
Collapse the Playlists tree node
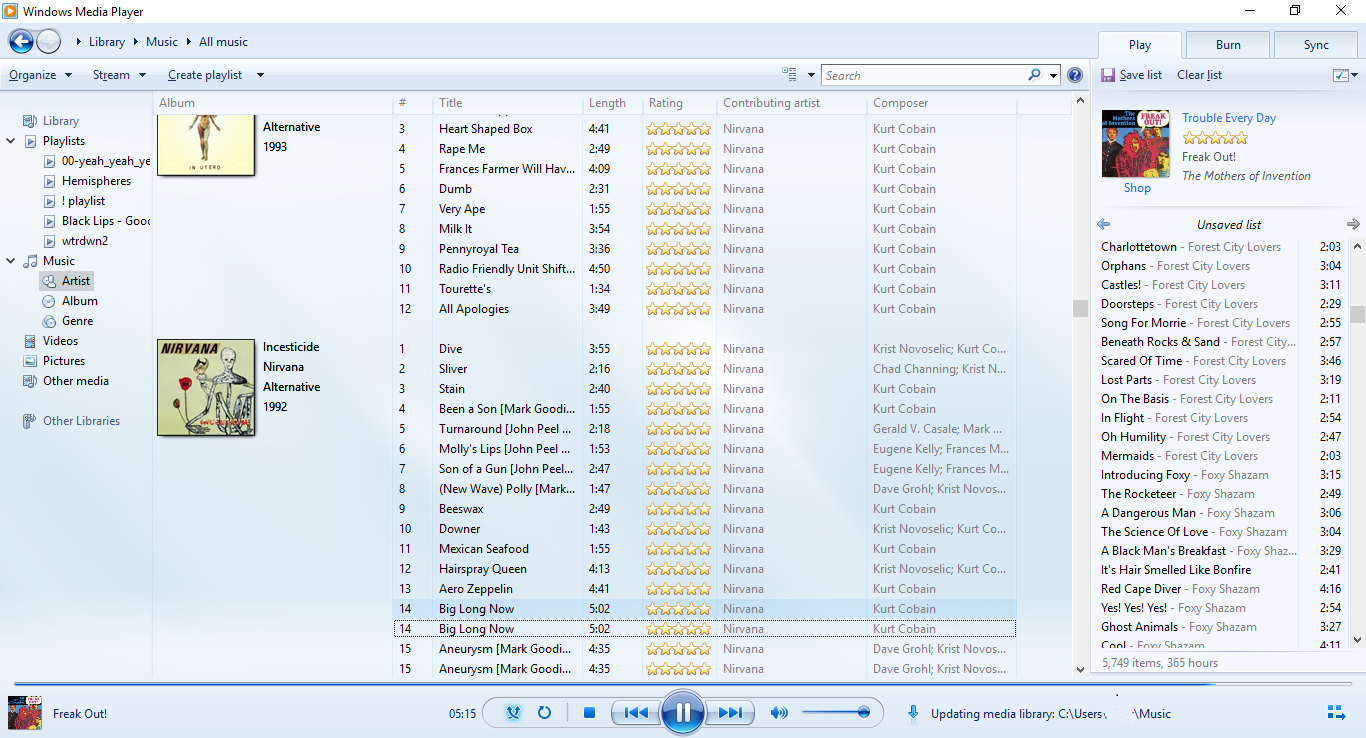(11, 141)
